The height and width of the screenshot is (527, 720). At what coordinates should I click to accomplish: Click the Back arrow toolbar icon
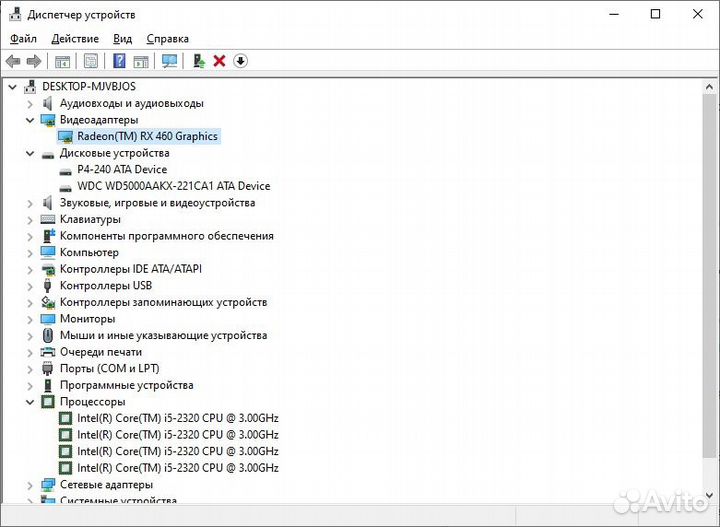coord(13,61)
